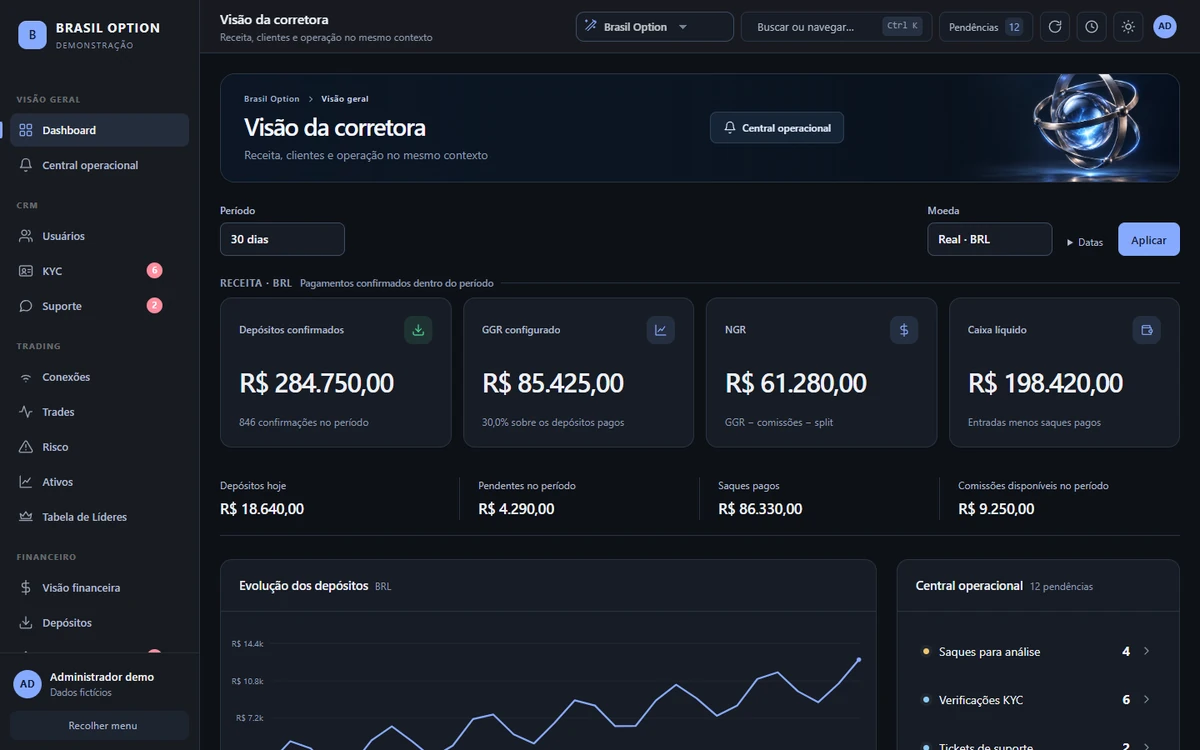The image size is (1200, 750).
Task: Open Verificações KYC row
Action: coord(1038,700)
